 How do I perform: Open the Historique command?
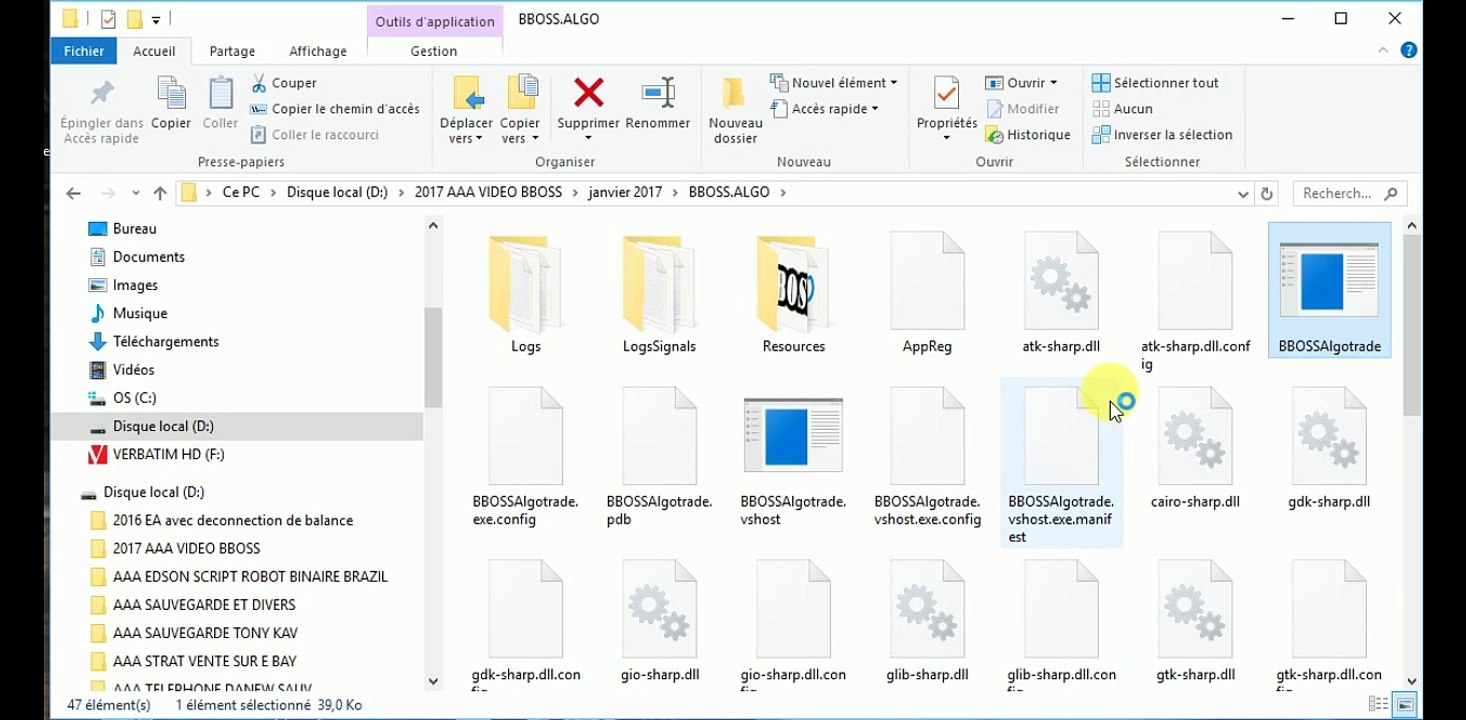point(1027,135)
